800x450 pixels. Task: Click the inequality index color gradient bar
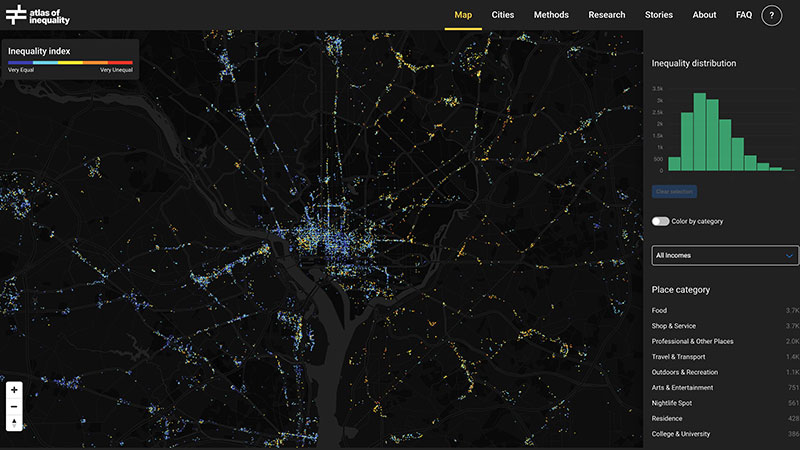point(70,63)
